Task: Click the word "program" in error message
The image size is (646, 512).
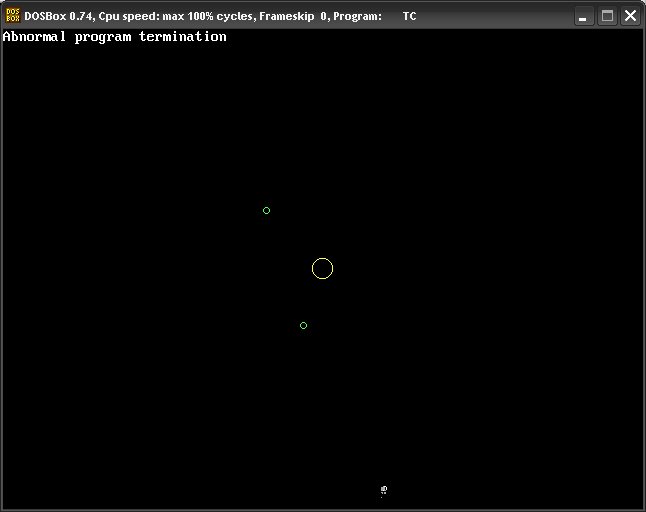Action: (103, 37)
